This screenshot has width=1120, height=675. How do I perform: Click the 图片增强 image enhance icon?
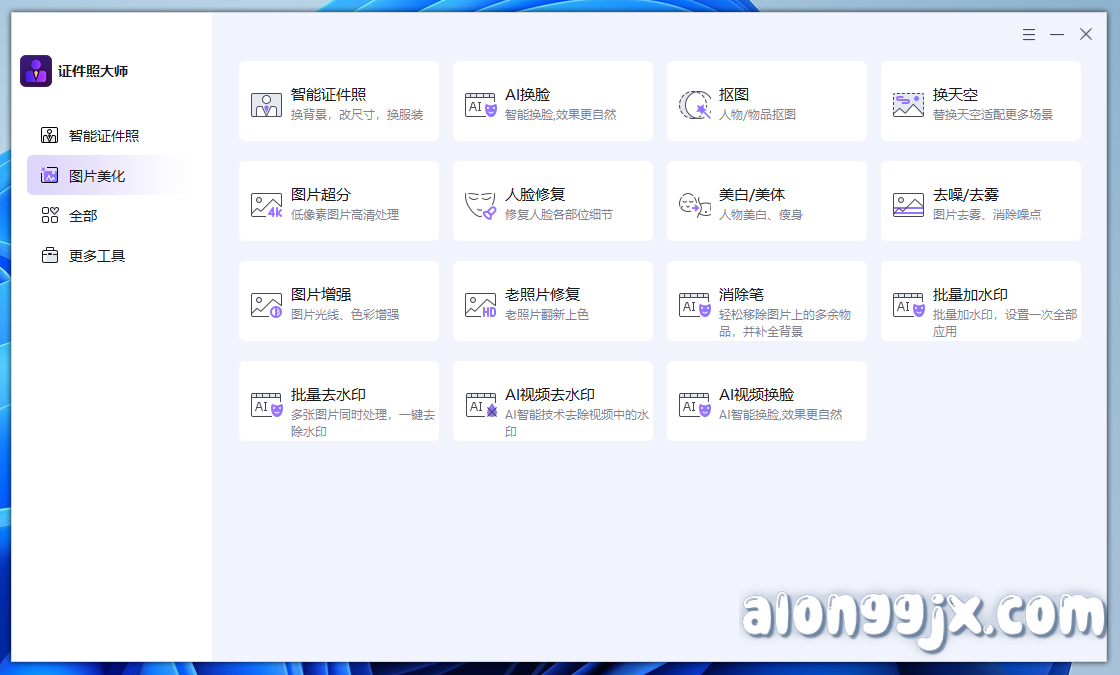coord(266,300)
